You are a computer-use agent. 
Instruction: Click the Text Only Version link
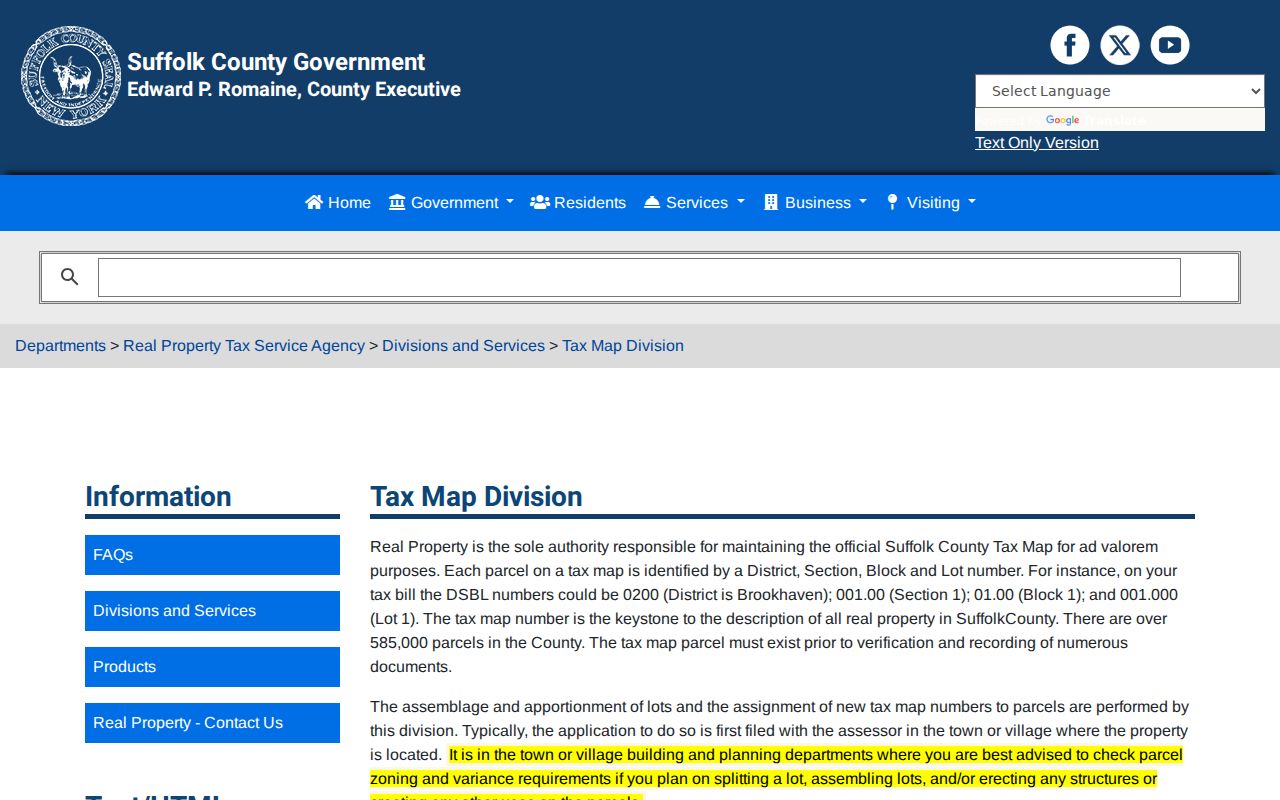[1037, 142]
